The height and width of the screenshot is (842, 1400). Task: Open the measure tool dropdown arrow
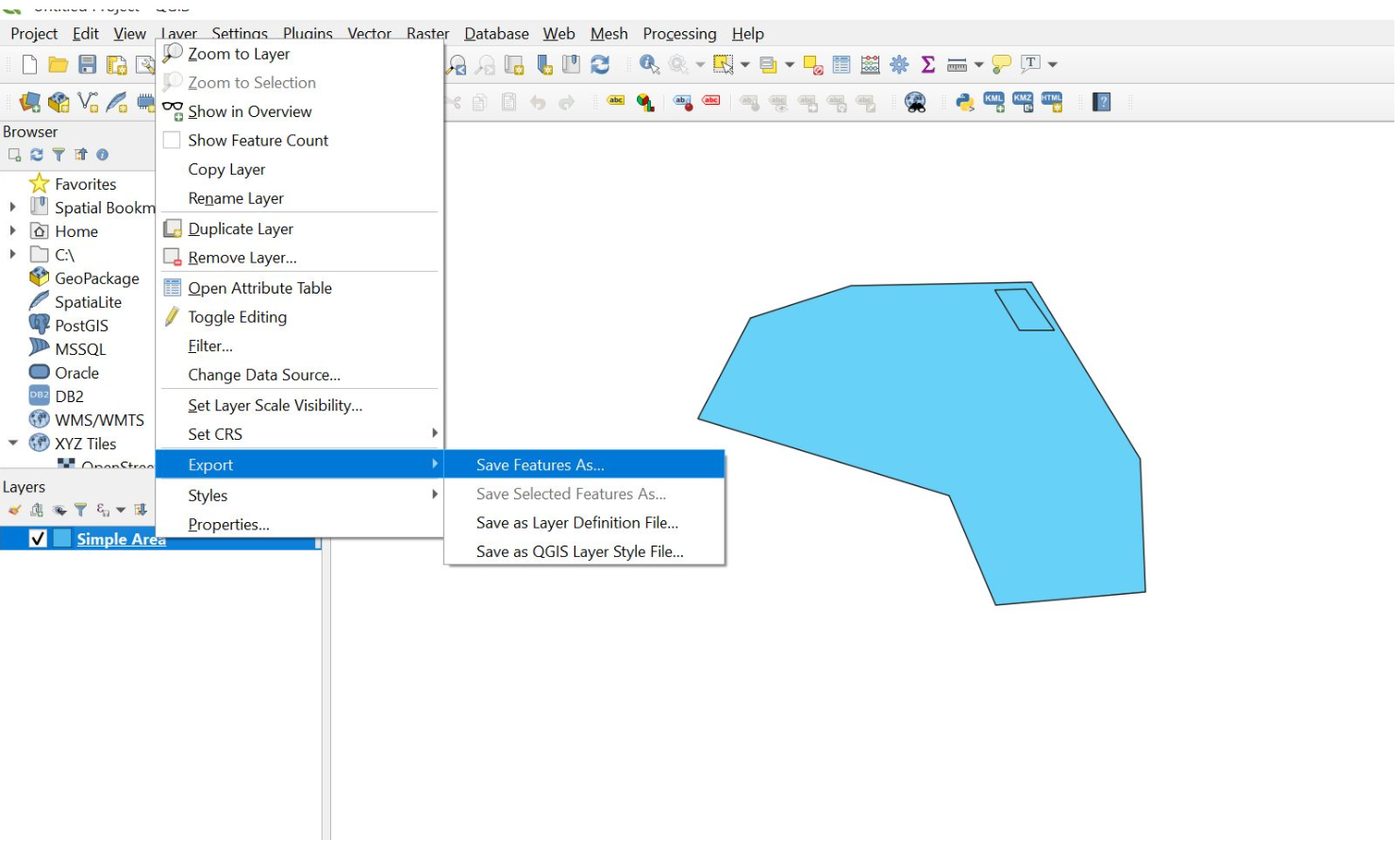[x=978, y=64]
